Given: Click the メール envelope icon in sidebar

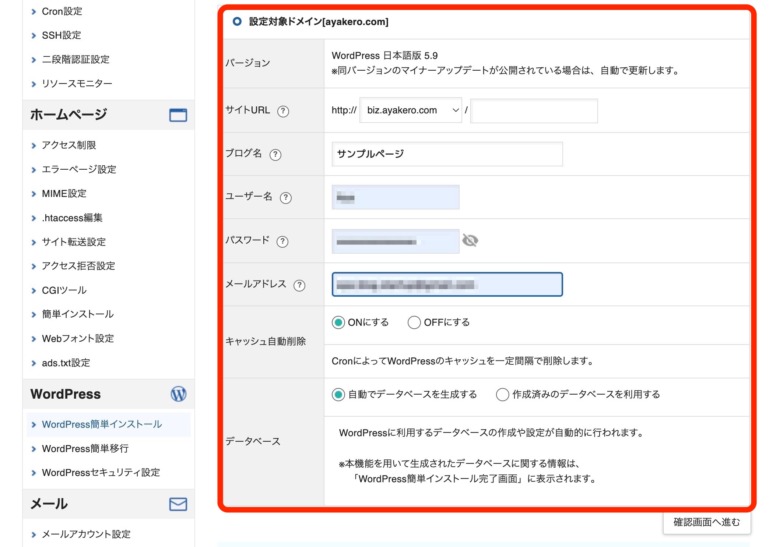Looking at the screenshot, I should click(178, 504).
